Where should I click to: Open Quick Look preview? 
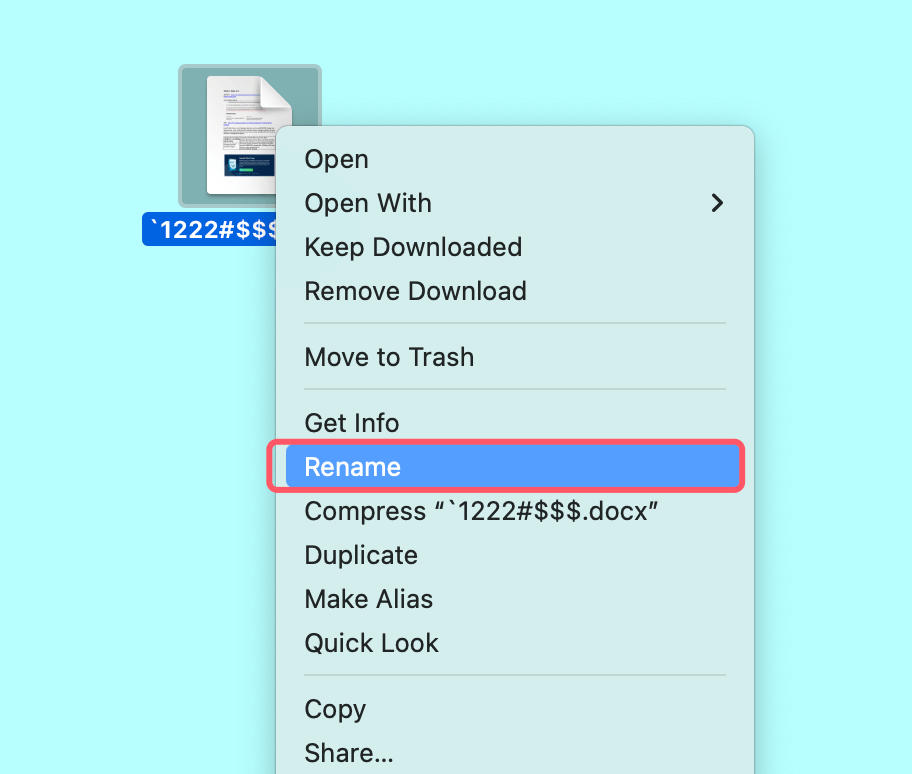pos(371,643)
